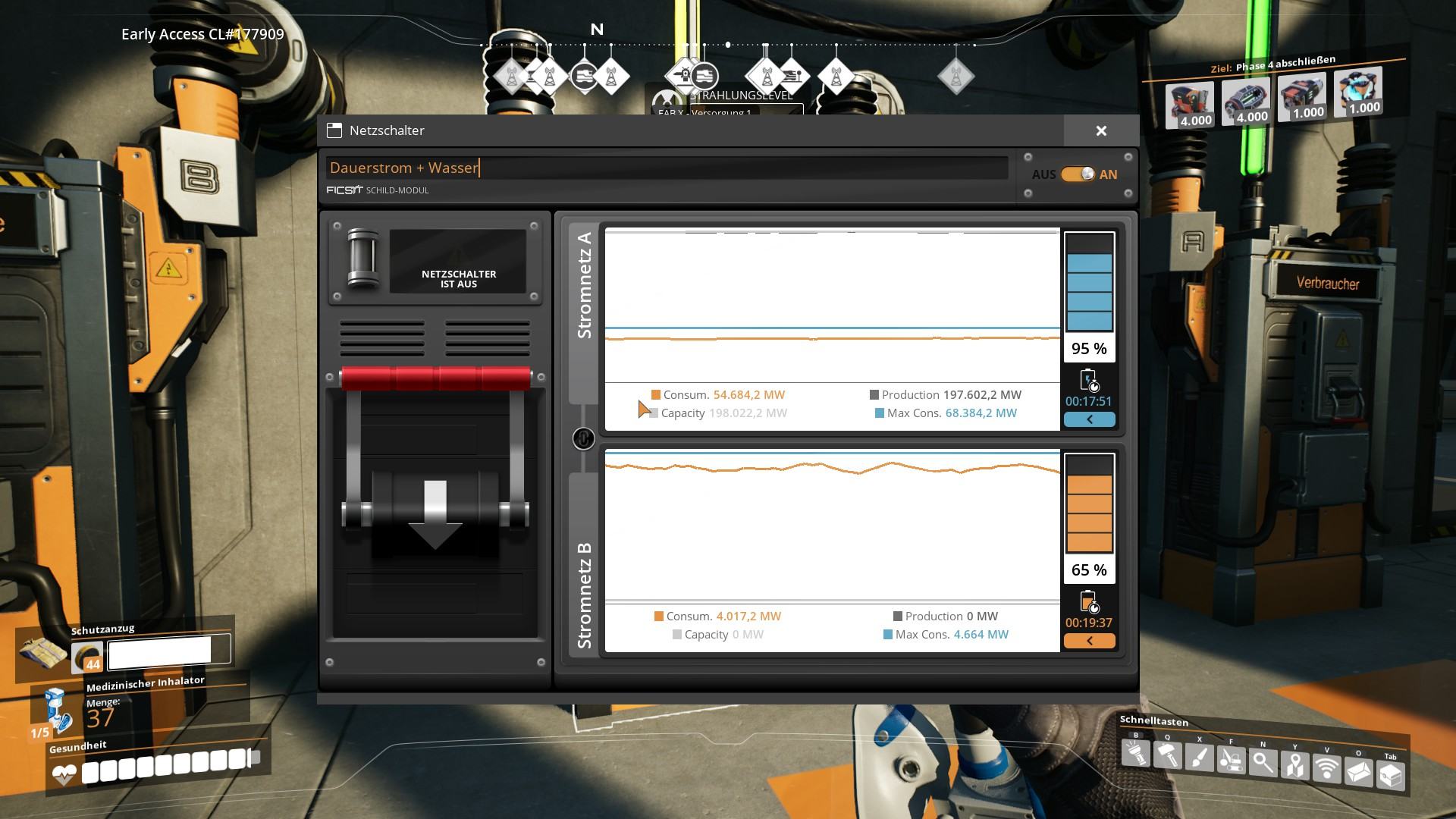Click the 'NETZSCHALTER IST AUS' status display
Image resolution: width=1456 pixels, height=819 pixels.
tap(458, 262)
